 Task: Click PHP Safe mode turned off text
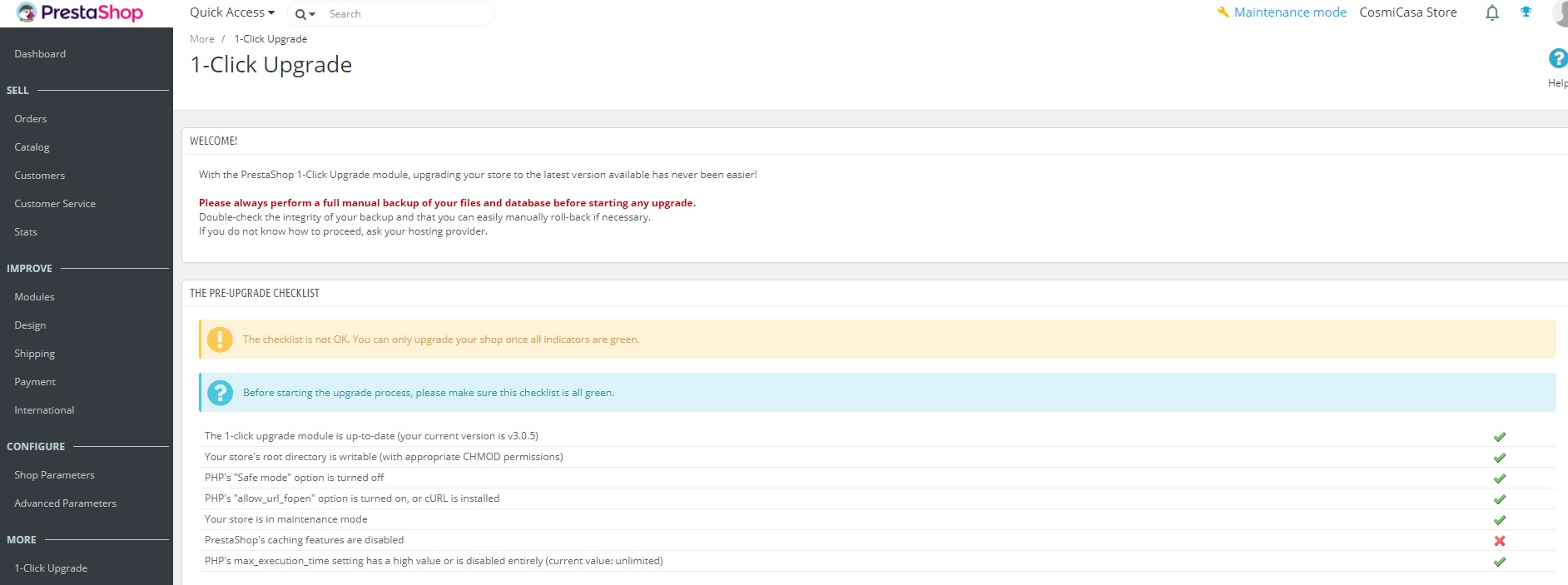(x=294, y=478)
